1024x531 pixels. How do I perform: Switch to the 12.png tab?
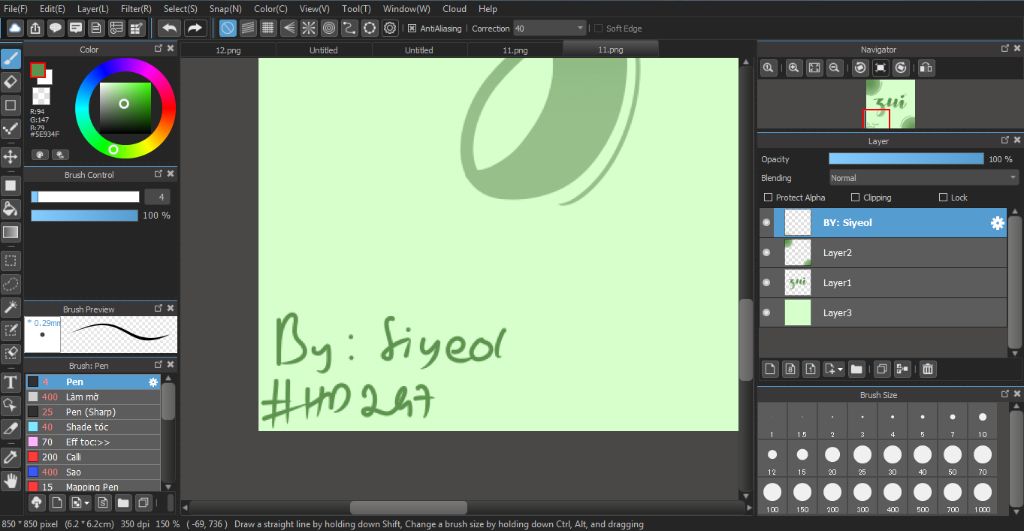(228, 50)
